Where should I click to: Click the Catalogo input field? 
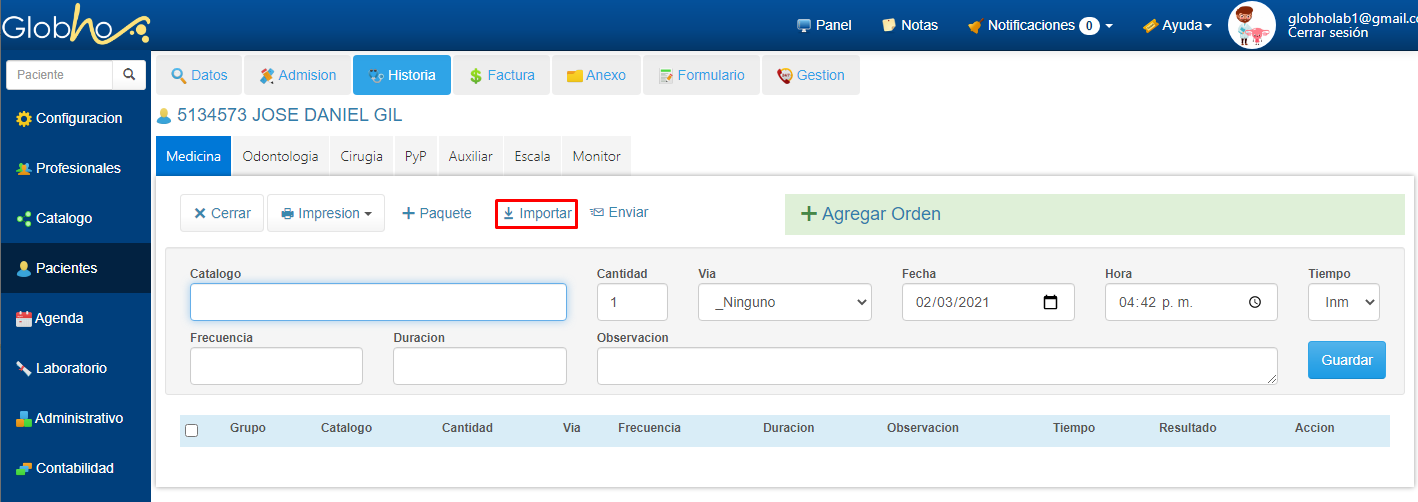point(378,302)
